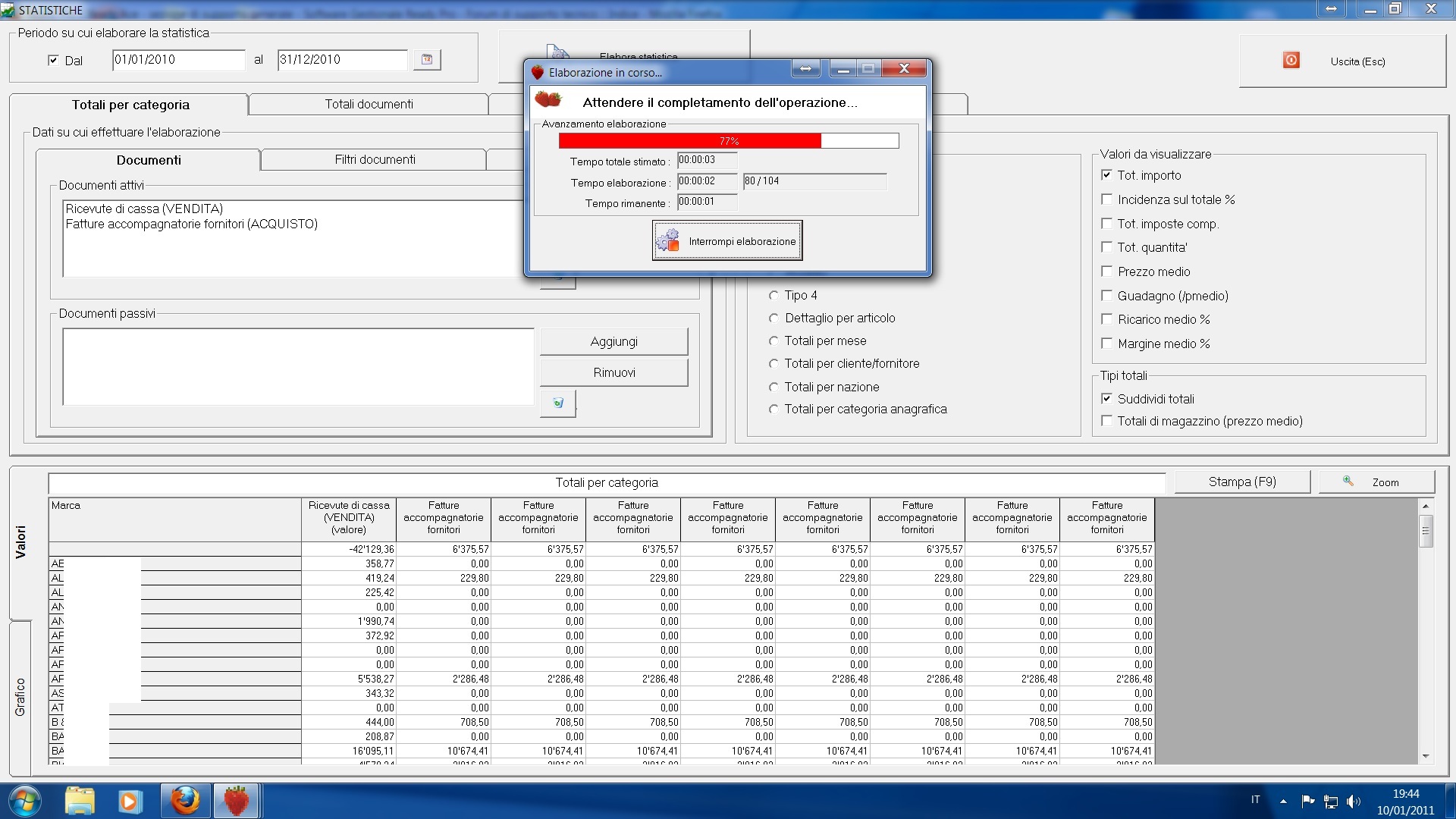1456x819 pixels.
Task: Select Totali per mese radio button
Action: pyautogui.click(x=773, y=341)
